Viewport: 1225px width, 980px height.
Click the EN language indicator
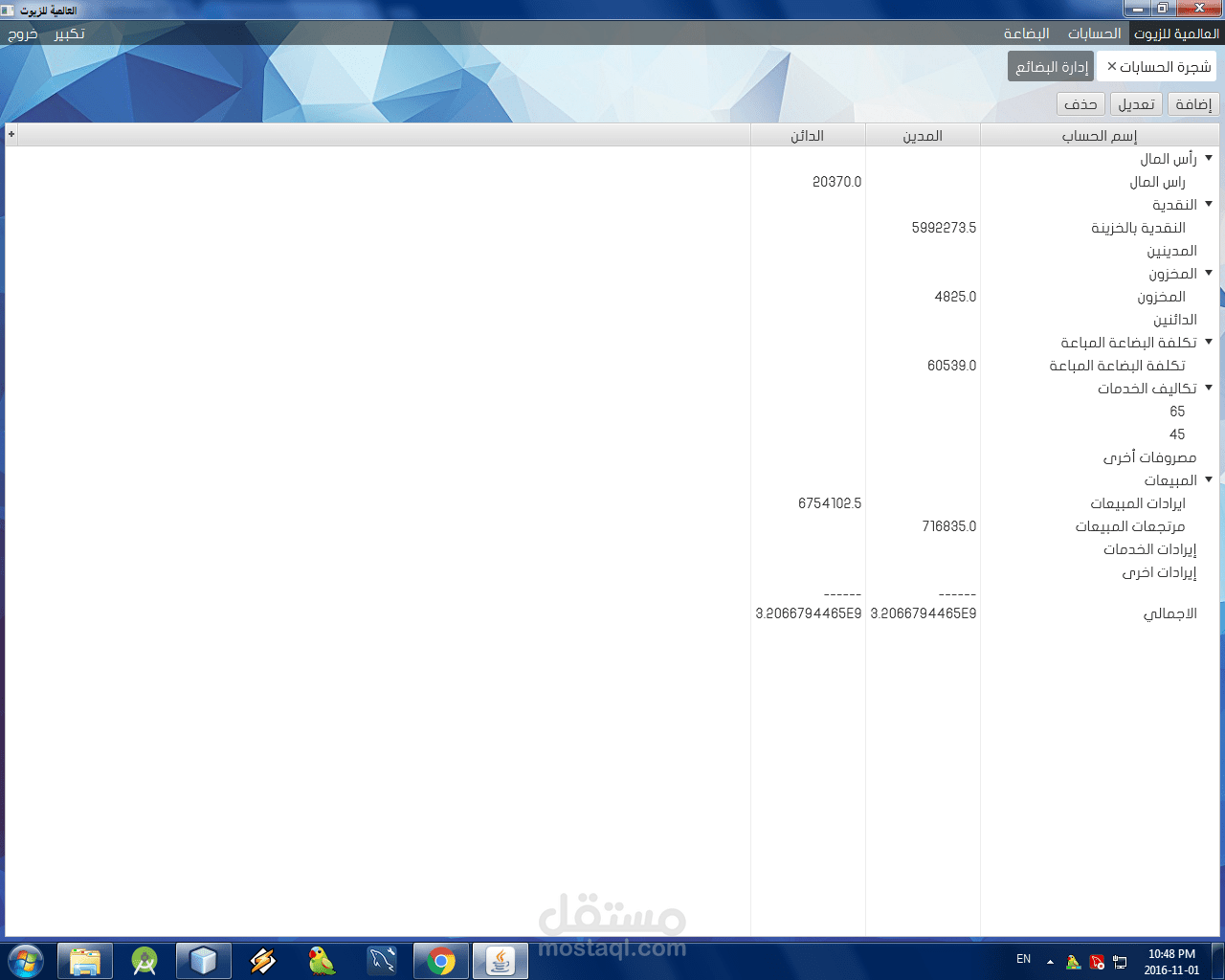point(1024,959)
